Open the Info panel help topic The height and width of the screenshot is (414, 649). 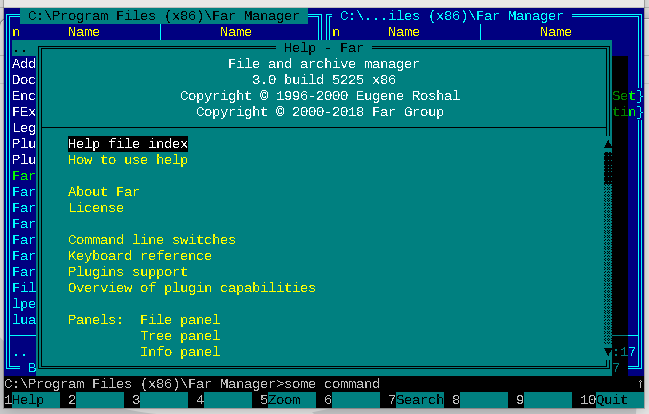(x=180, y=351)
